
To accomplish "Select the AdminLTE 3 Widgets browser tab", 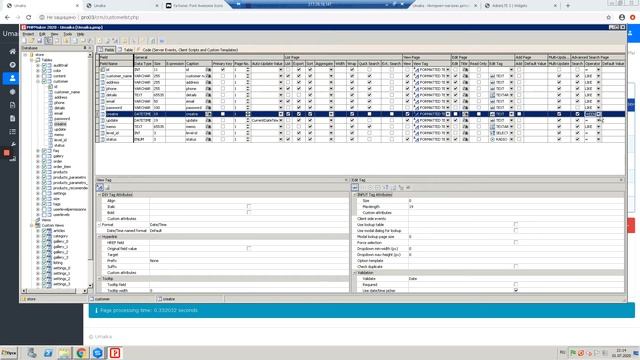I will 520,6.
